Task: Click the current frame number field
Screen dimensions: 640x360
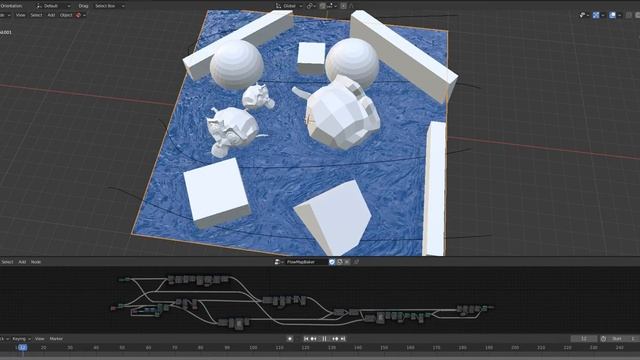Action: 584,339
